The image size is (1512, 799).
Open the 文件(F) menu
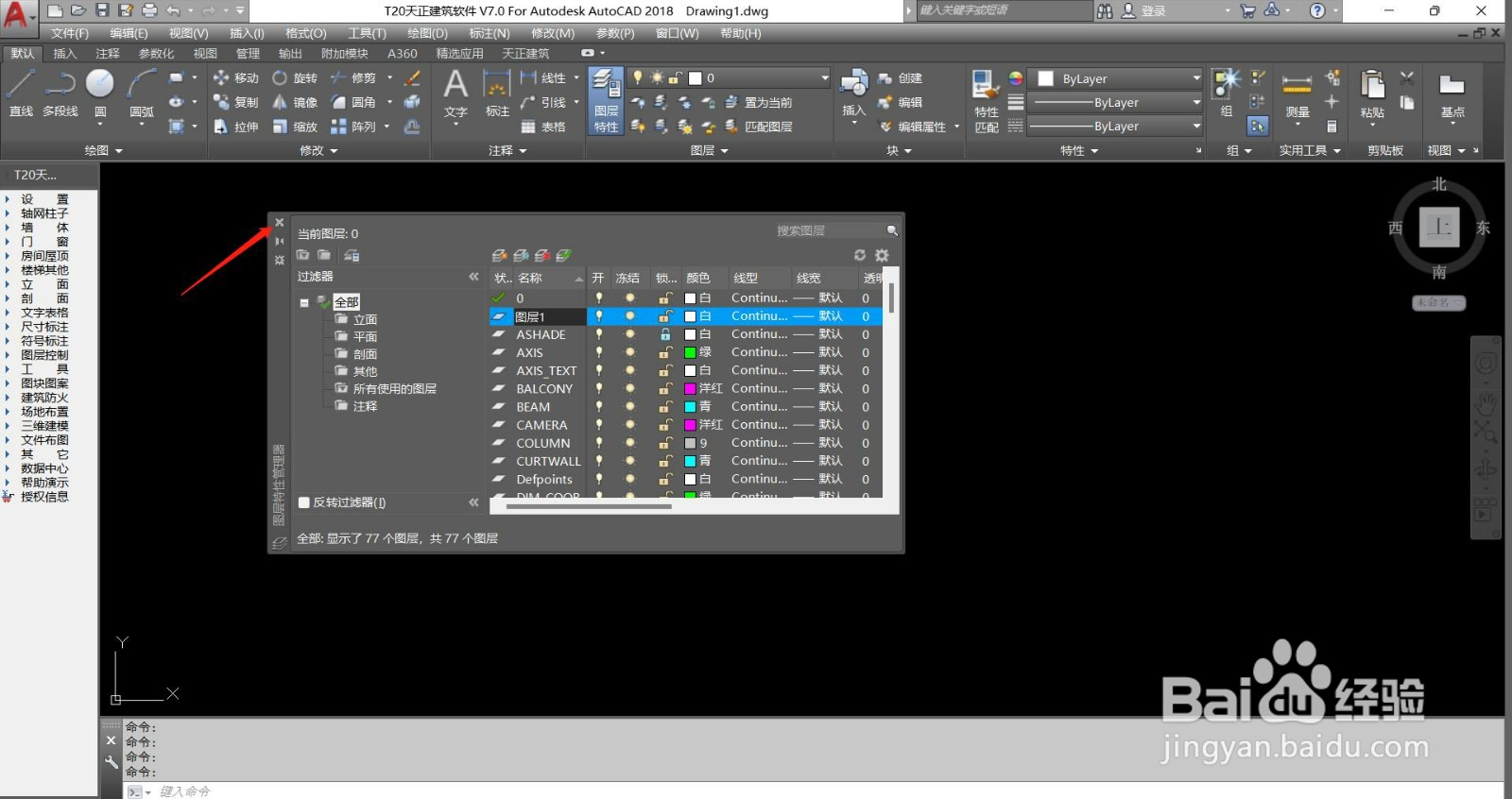pyautogui.click(x=69, y=33)
